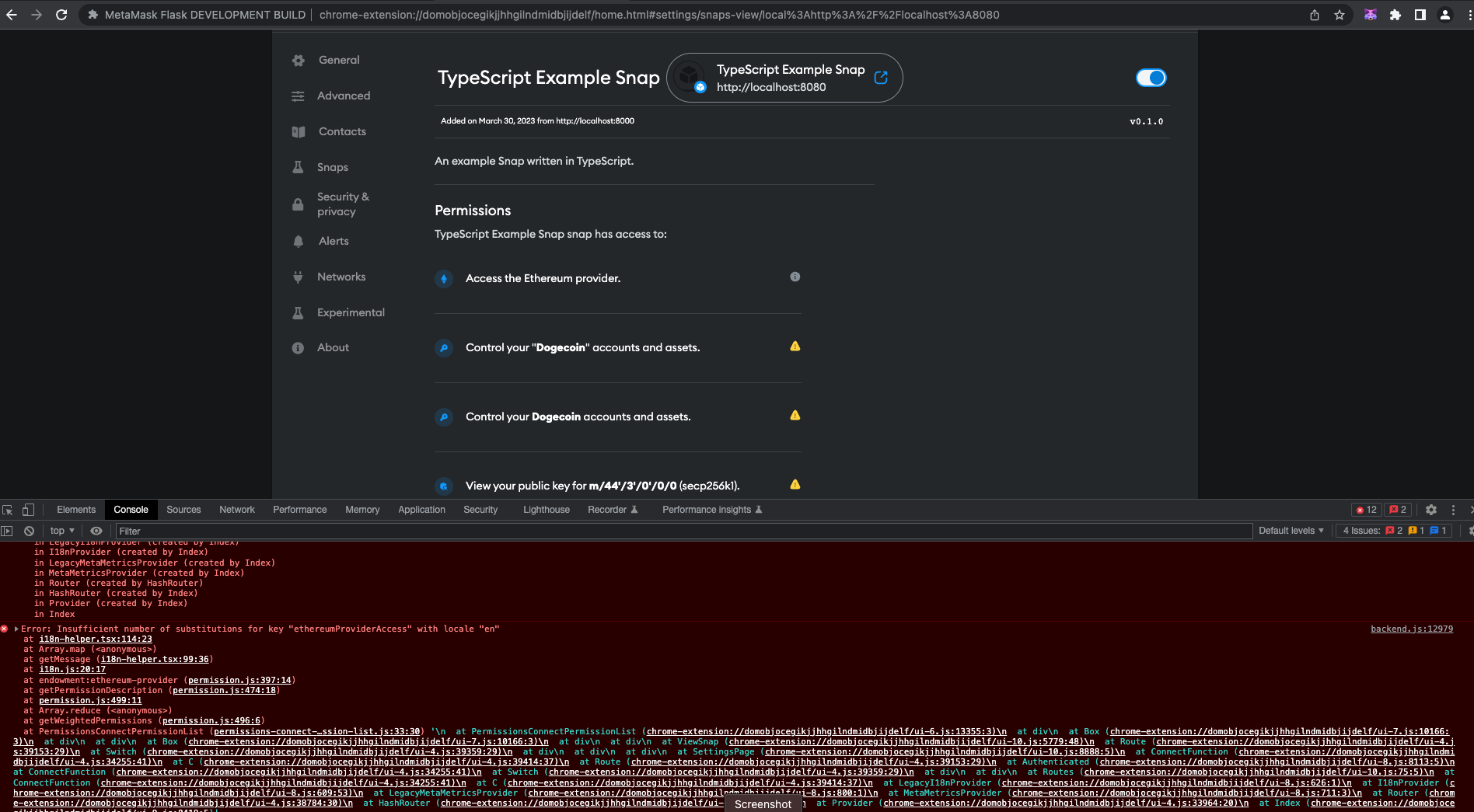
Task: Switch to the DevTools Memory tab
Action: point(362,510)
